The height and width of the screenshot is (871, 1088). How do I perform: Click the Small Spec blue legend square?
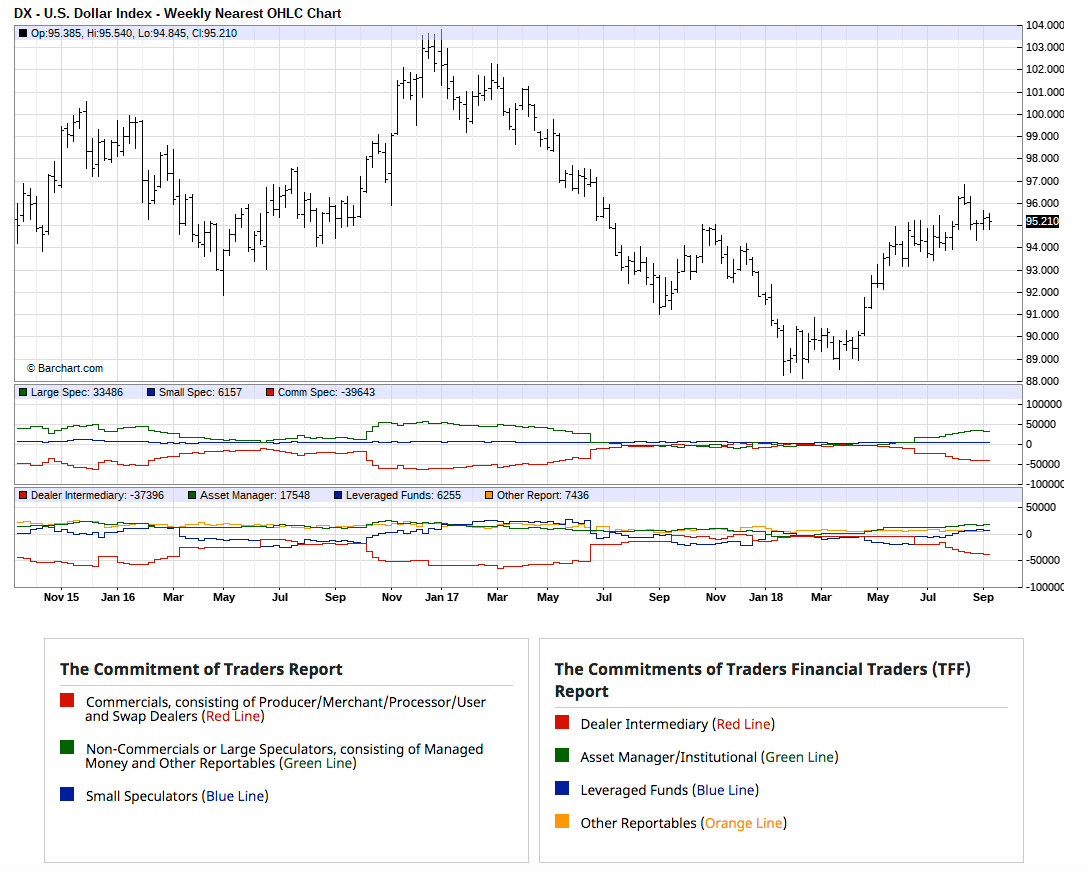tap(151, 393)
